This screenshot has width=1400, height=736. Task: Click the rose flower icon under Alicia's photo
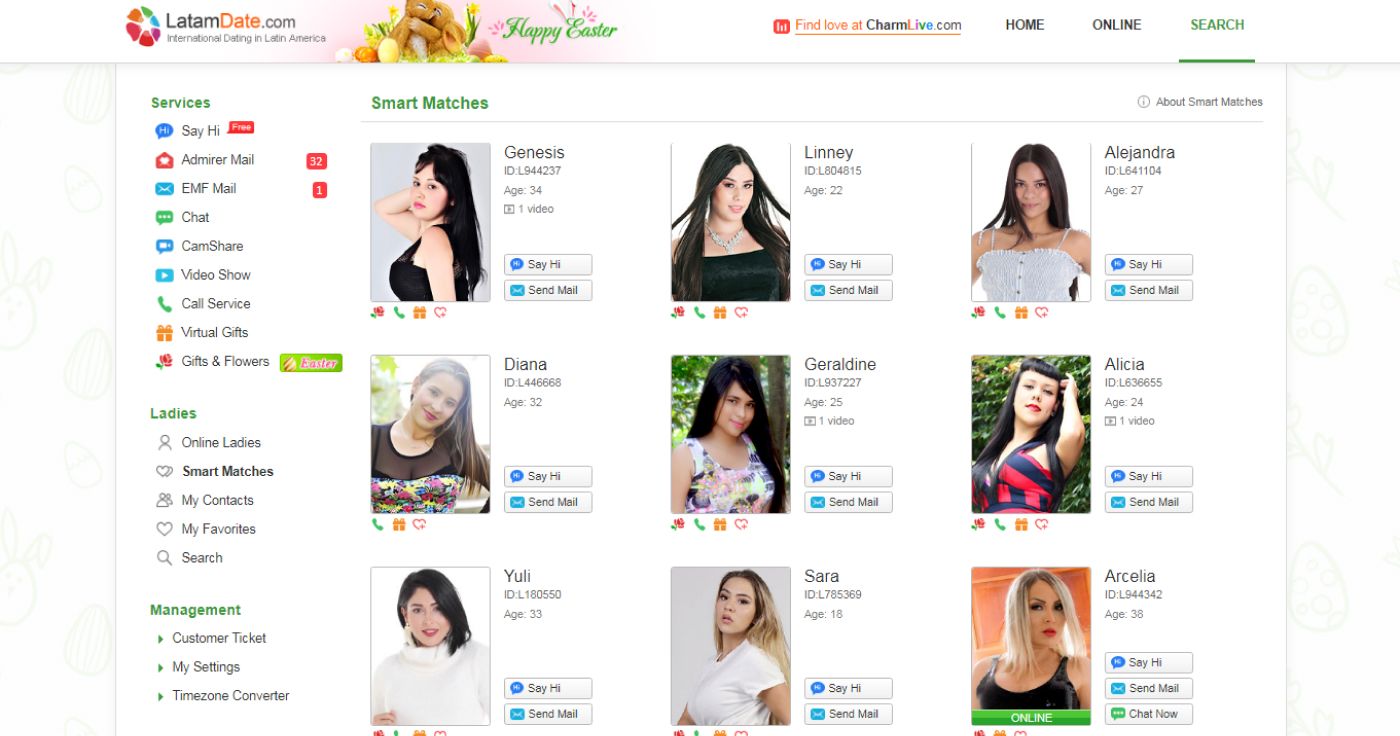point(978,524)
